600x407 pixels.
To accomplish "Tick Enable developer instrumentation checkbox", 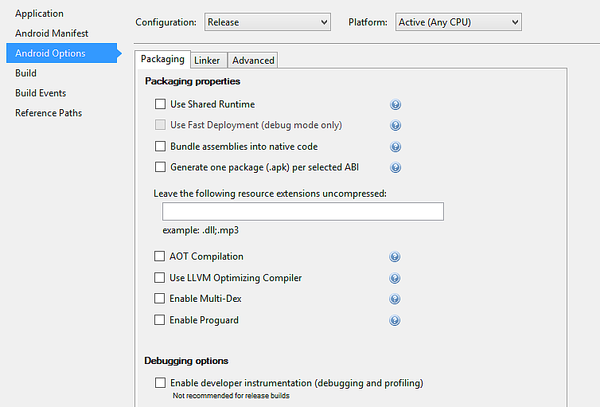I will (160, 383).
